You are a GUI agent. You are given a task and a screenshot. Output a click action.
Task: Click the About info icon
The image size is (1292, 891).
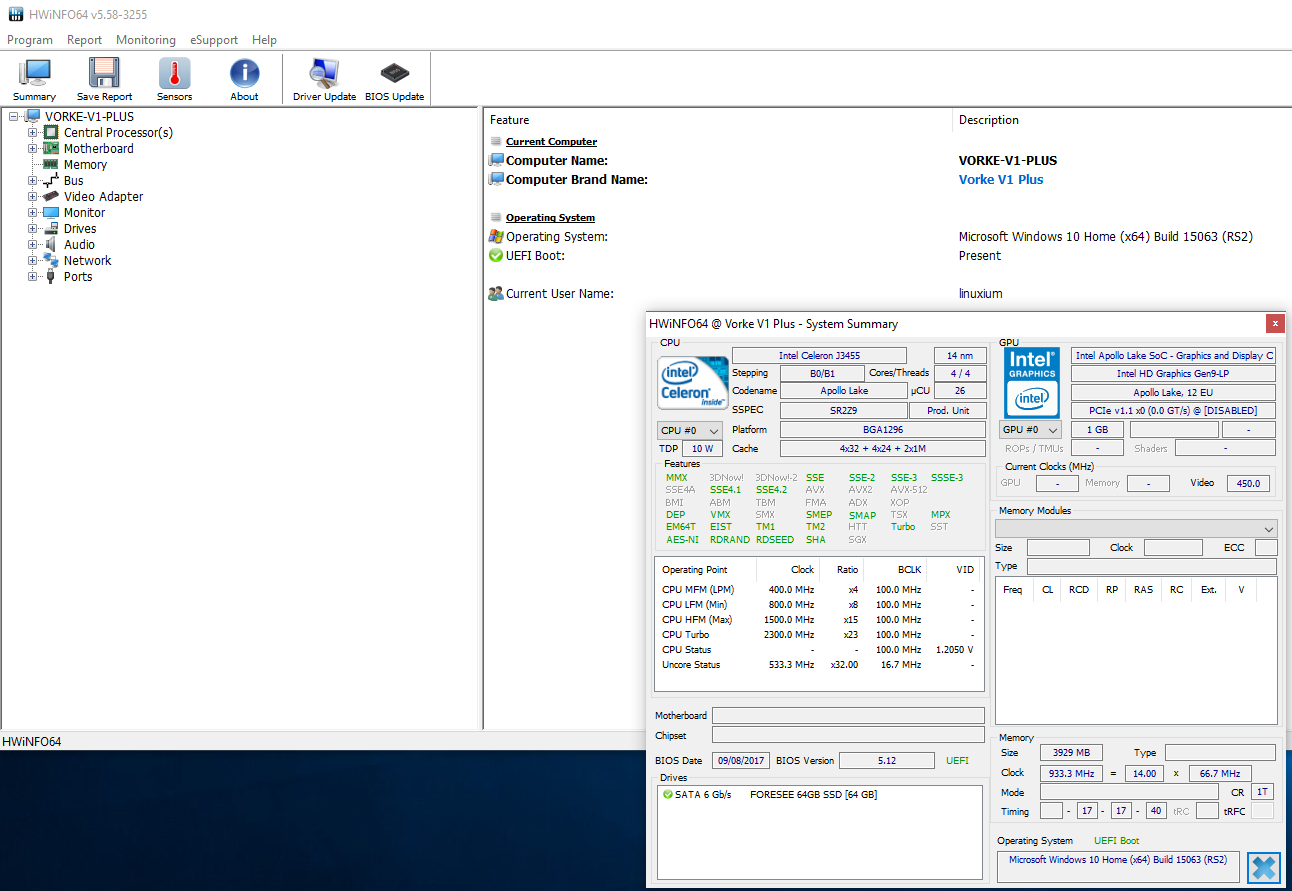244,74
